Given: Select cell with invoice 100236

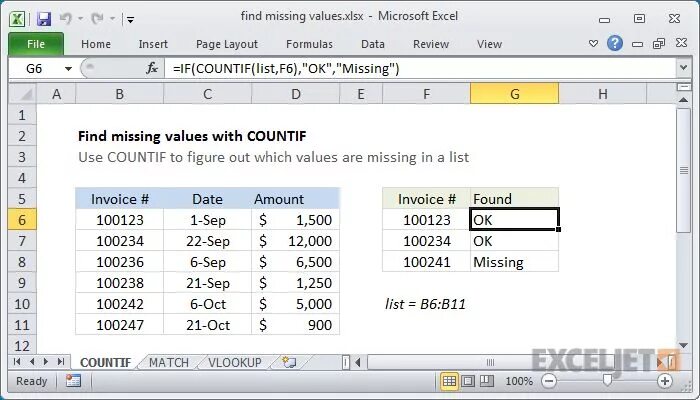Looking at the screenshot, I should pos(120,262).
